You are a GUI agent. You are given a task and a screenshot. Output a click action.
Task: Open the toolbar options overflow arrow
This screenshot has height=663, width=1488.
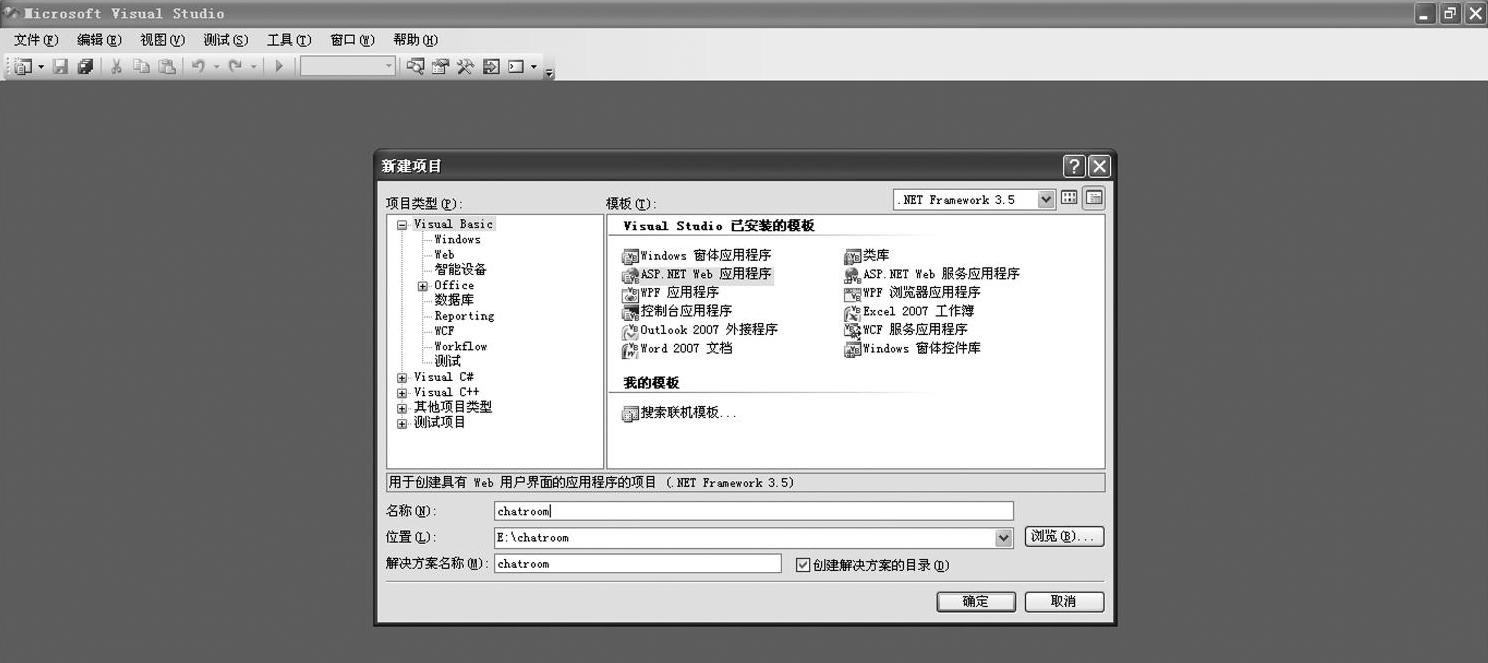click(x=549, y=72)
